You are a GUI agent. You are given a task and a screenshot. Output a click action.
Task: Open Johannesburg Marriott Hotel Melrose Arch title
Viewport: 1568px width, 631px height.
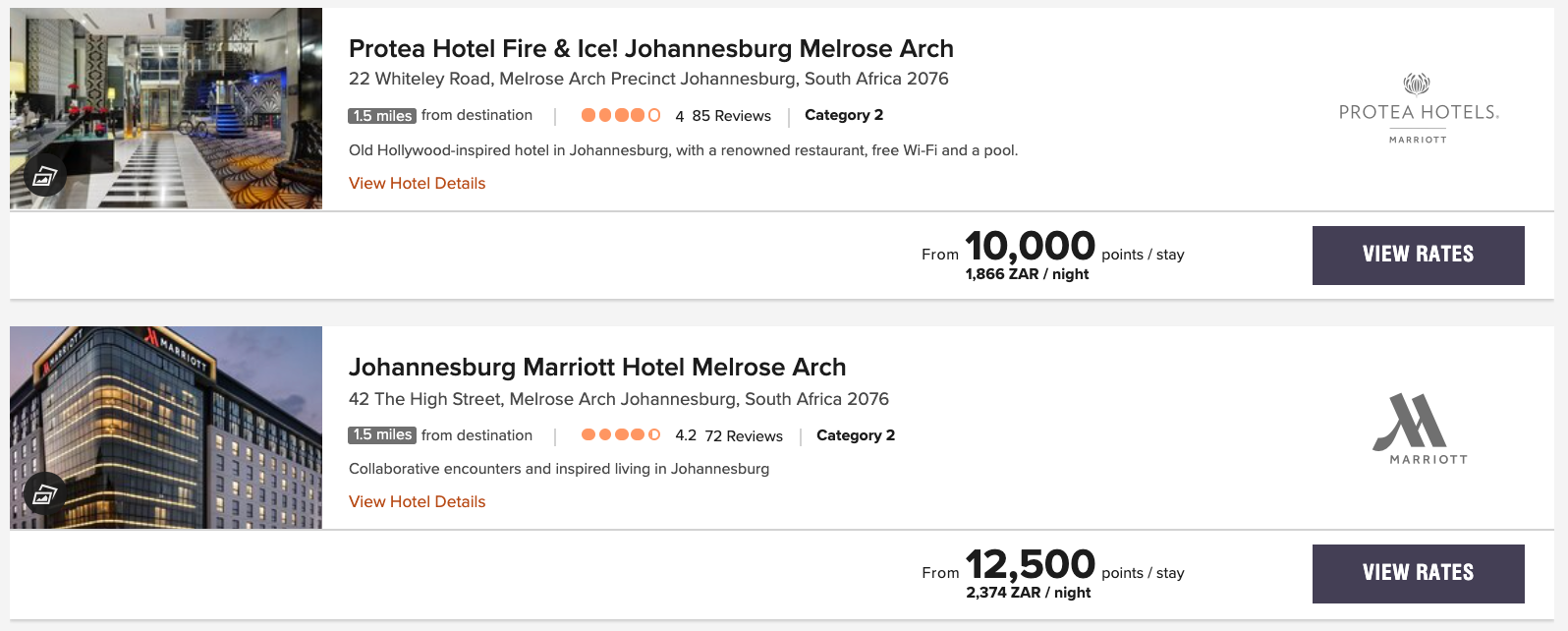pos(596,367)
